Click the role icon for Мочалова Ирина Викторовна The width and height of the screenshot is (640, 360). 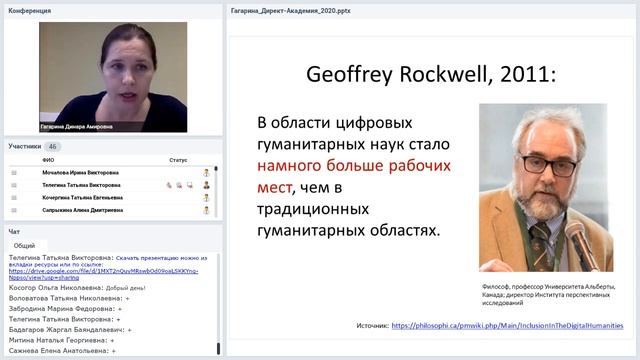point(207,173)
